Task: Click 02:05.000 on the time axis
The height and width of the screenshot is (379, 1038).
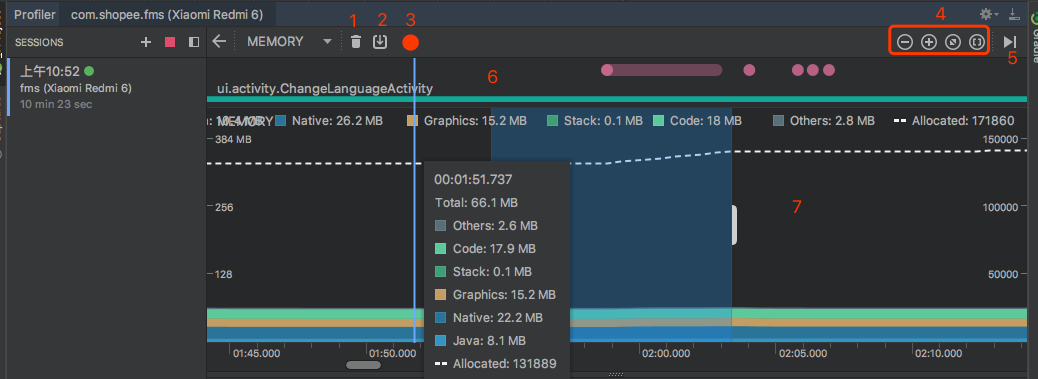Action: click(x=803, y=353)
